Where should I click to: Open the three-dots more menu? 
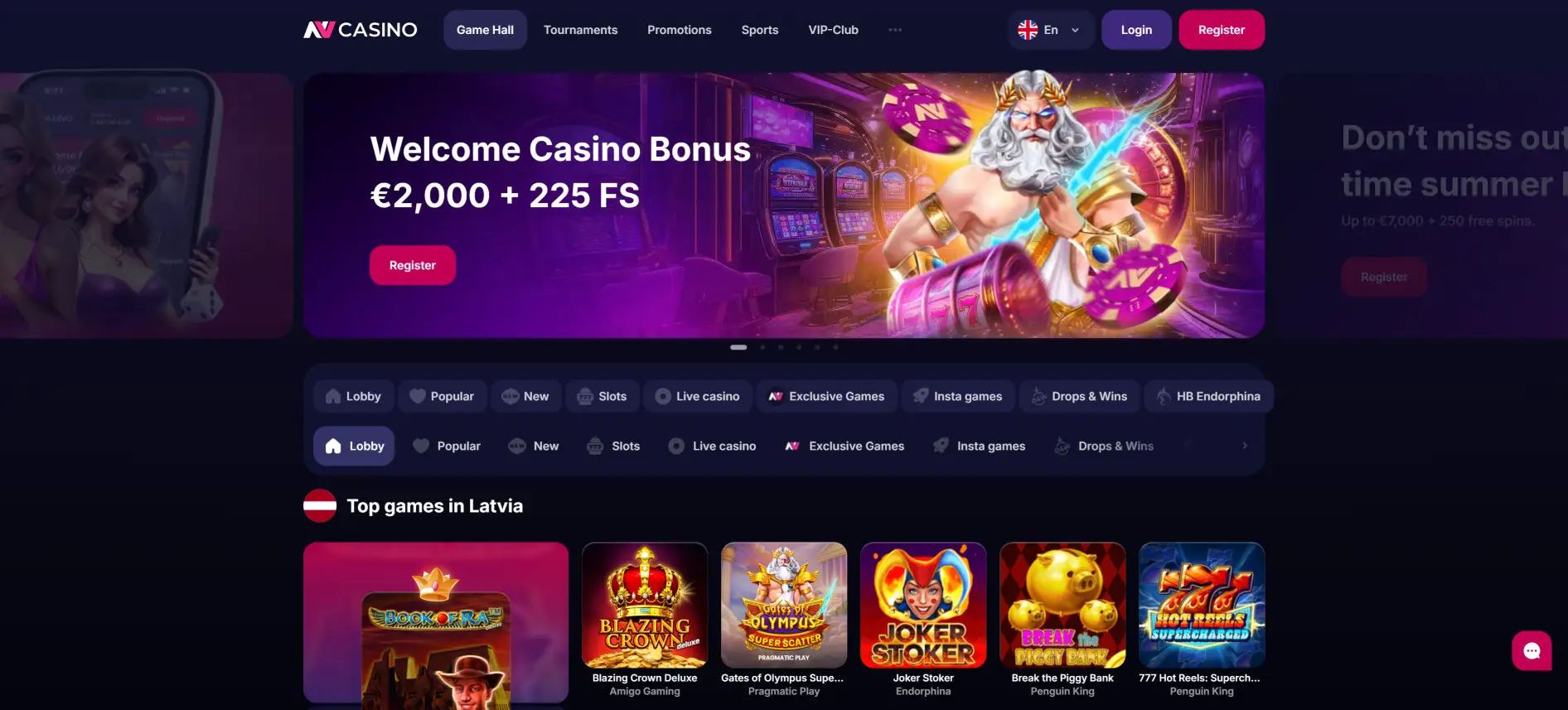[x=895, y=30]
